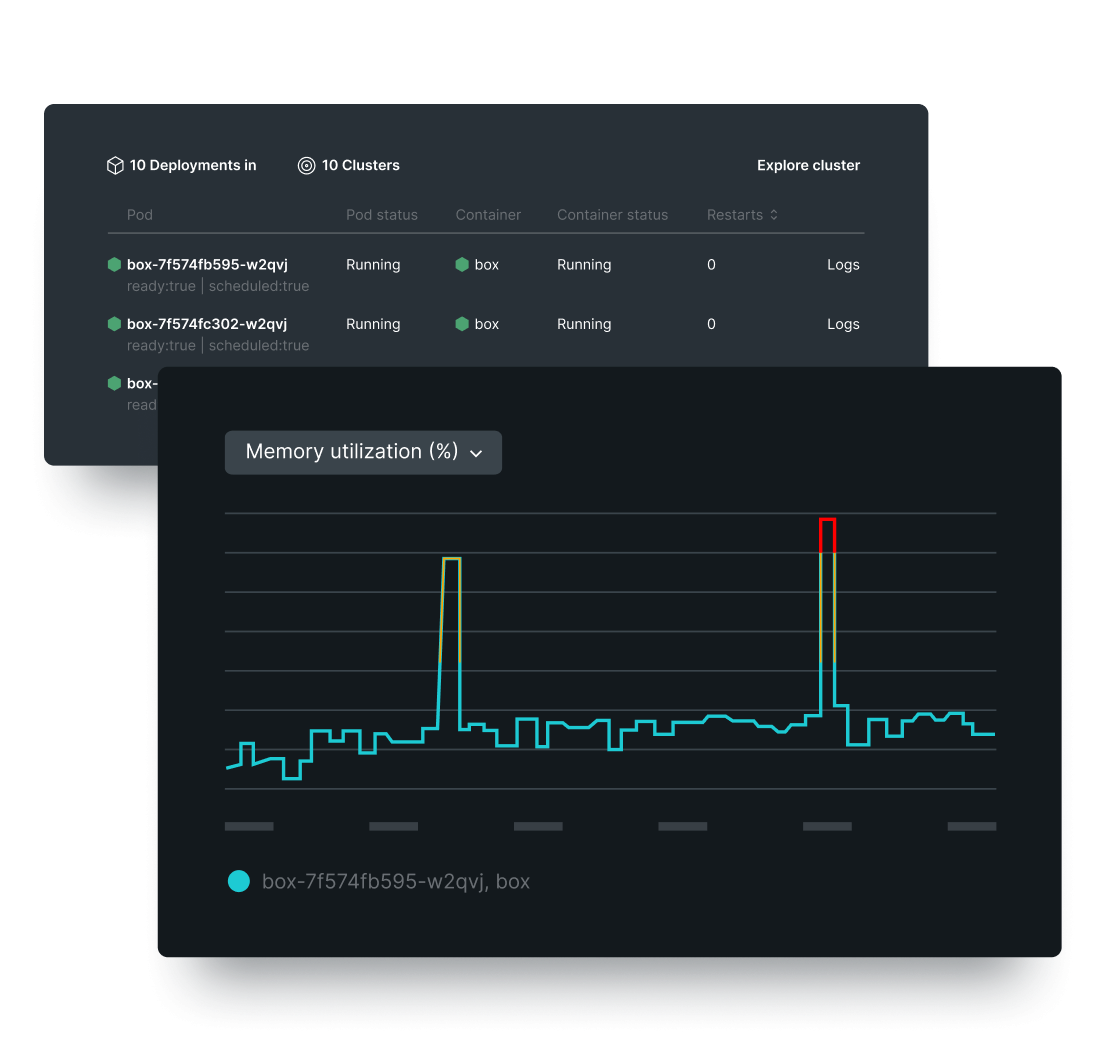The image size is (1105, 1060).
Task: Click the Pod status column header
Action: [382, 215]
